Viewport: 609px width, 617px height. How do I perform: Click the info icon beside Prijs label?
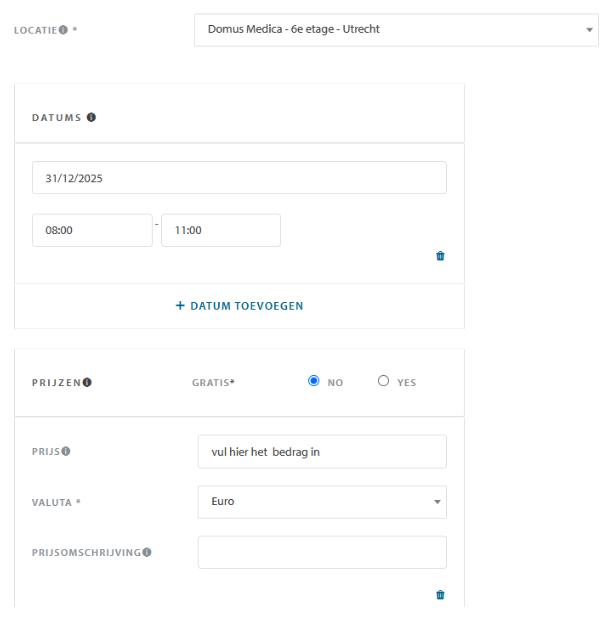[x=66, y=451]
